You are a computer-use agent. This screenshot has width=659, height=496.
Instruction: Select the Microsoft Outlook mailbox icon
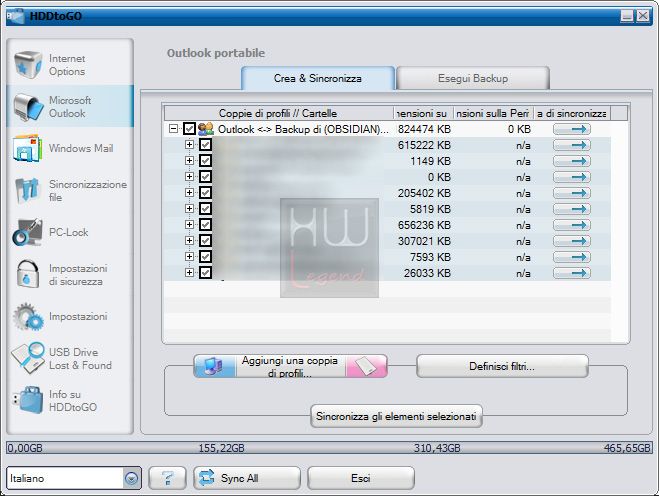point(28,107)
